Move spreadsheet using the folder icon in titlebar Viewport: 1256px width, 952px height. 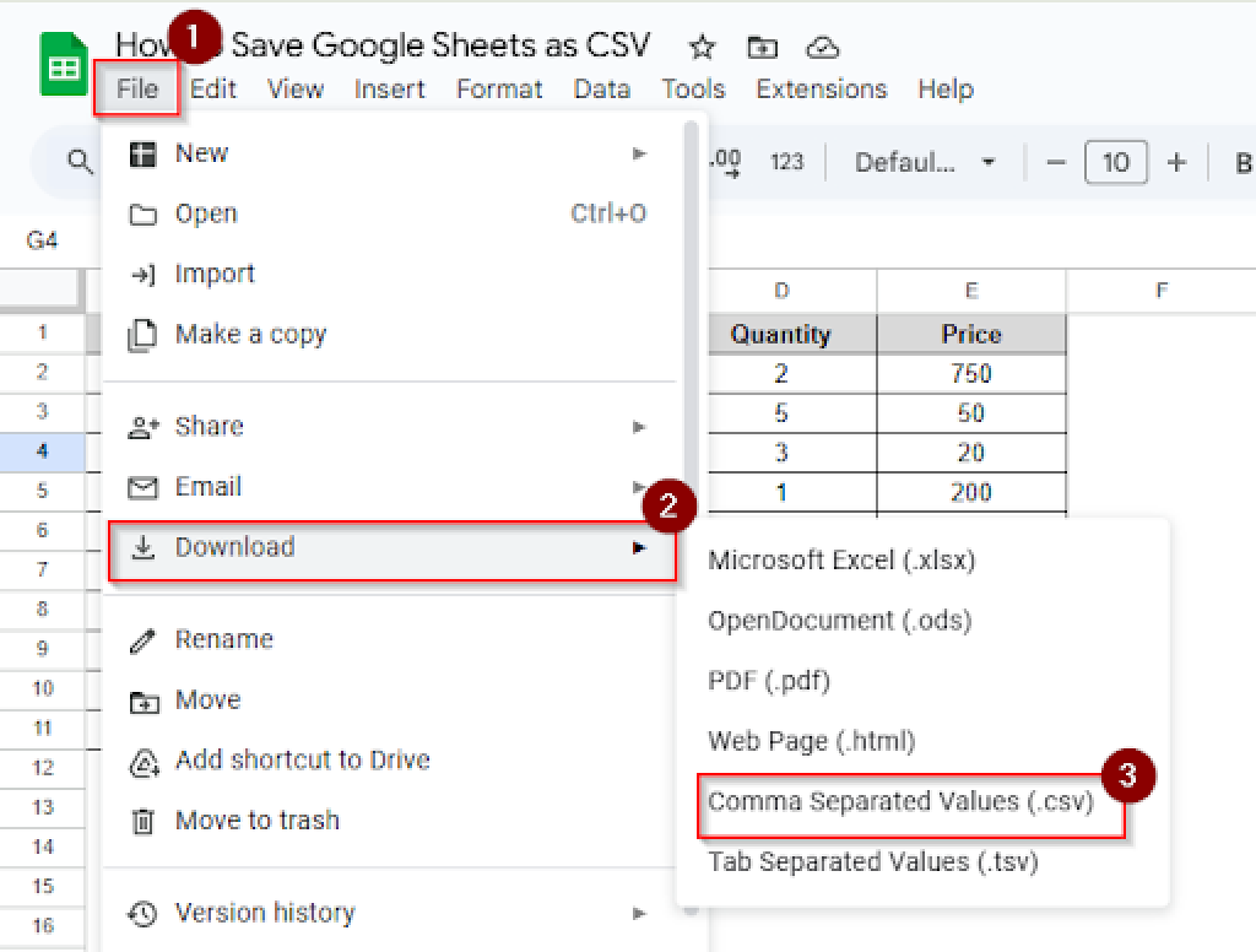[x=762, y=47]
